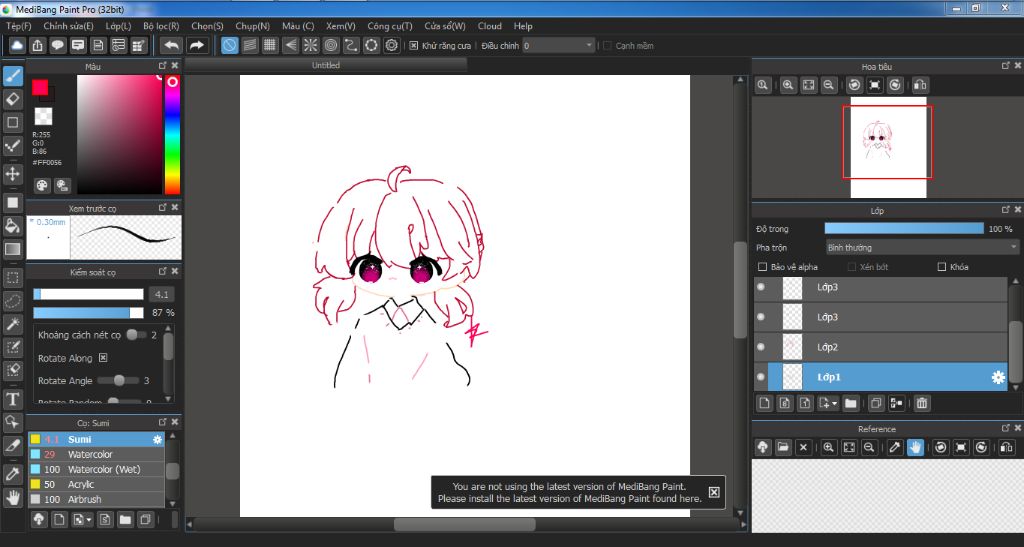
Task: Open the Tệp(F) menu
Action: 19,26
